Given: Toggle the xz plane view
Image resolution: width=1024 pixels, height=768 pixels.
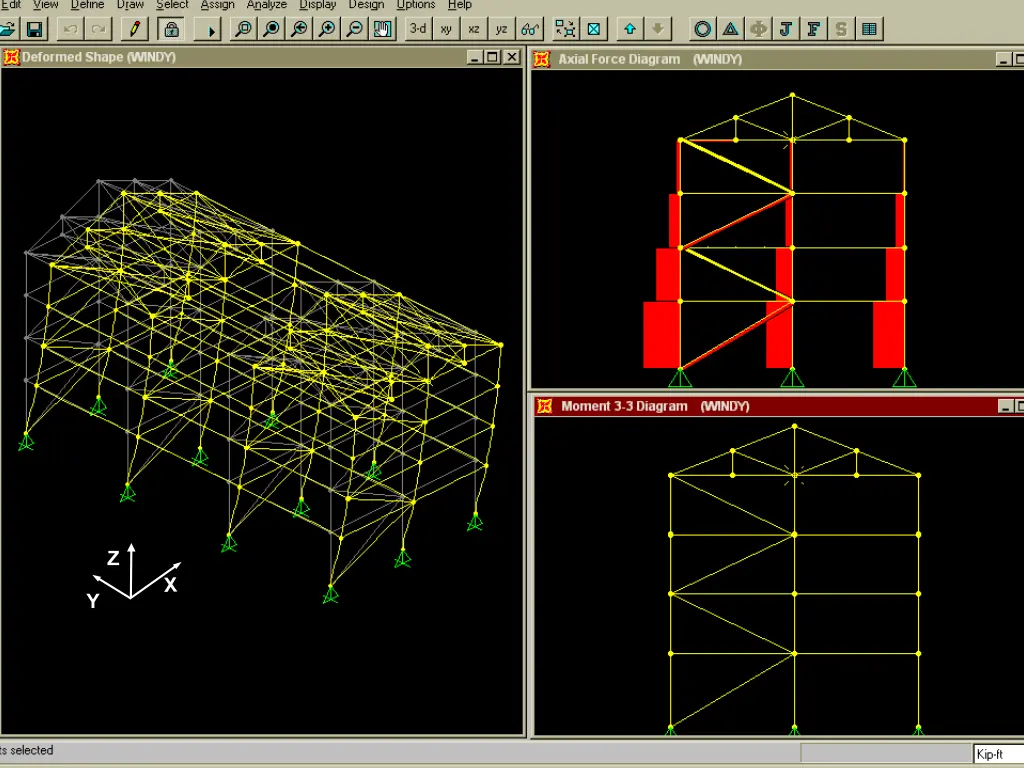Looking at the screenshot, I should (474, 30).
